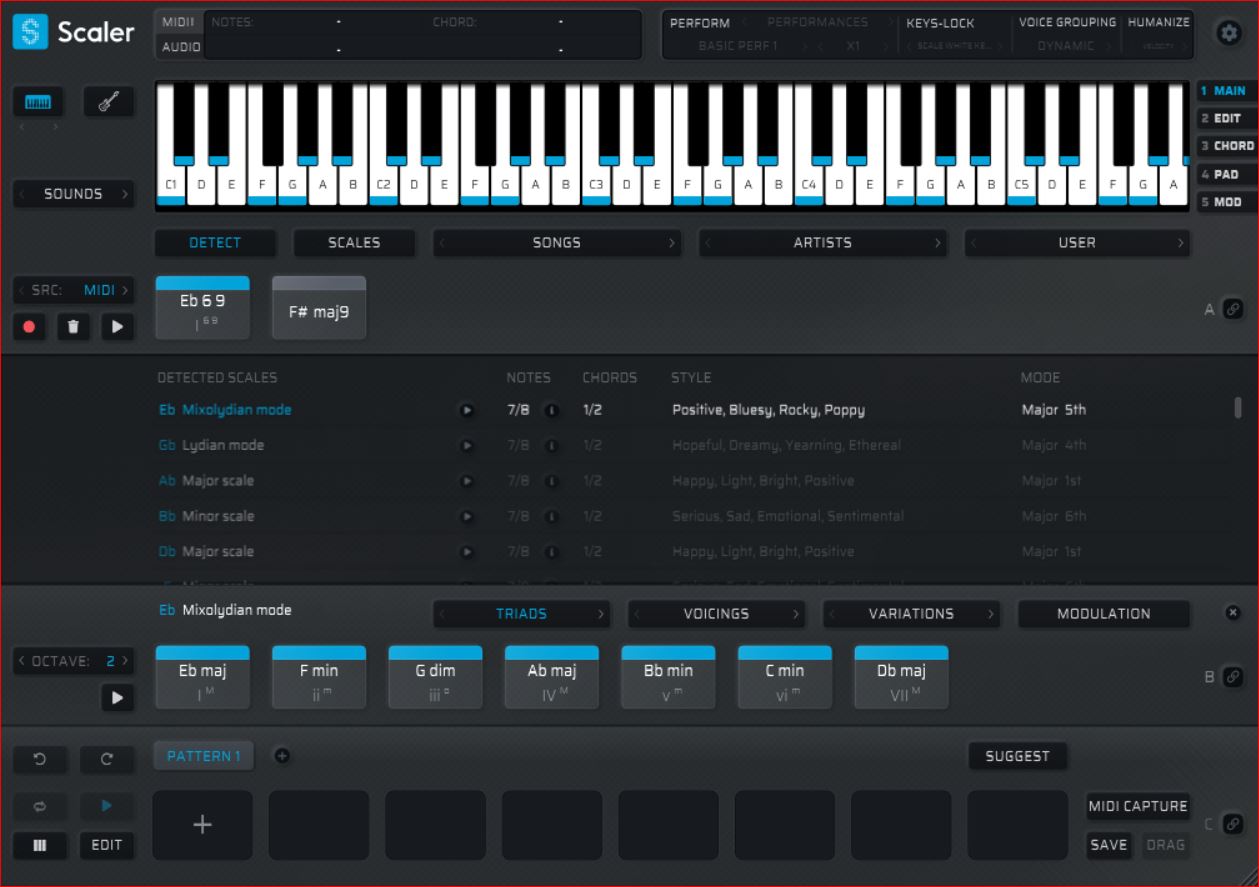Viewport: 1259px width, 887px height.
Task: Preview the Db Major scale
Action: point(465,552)
